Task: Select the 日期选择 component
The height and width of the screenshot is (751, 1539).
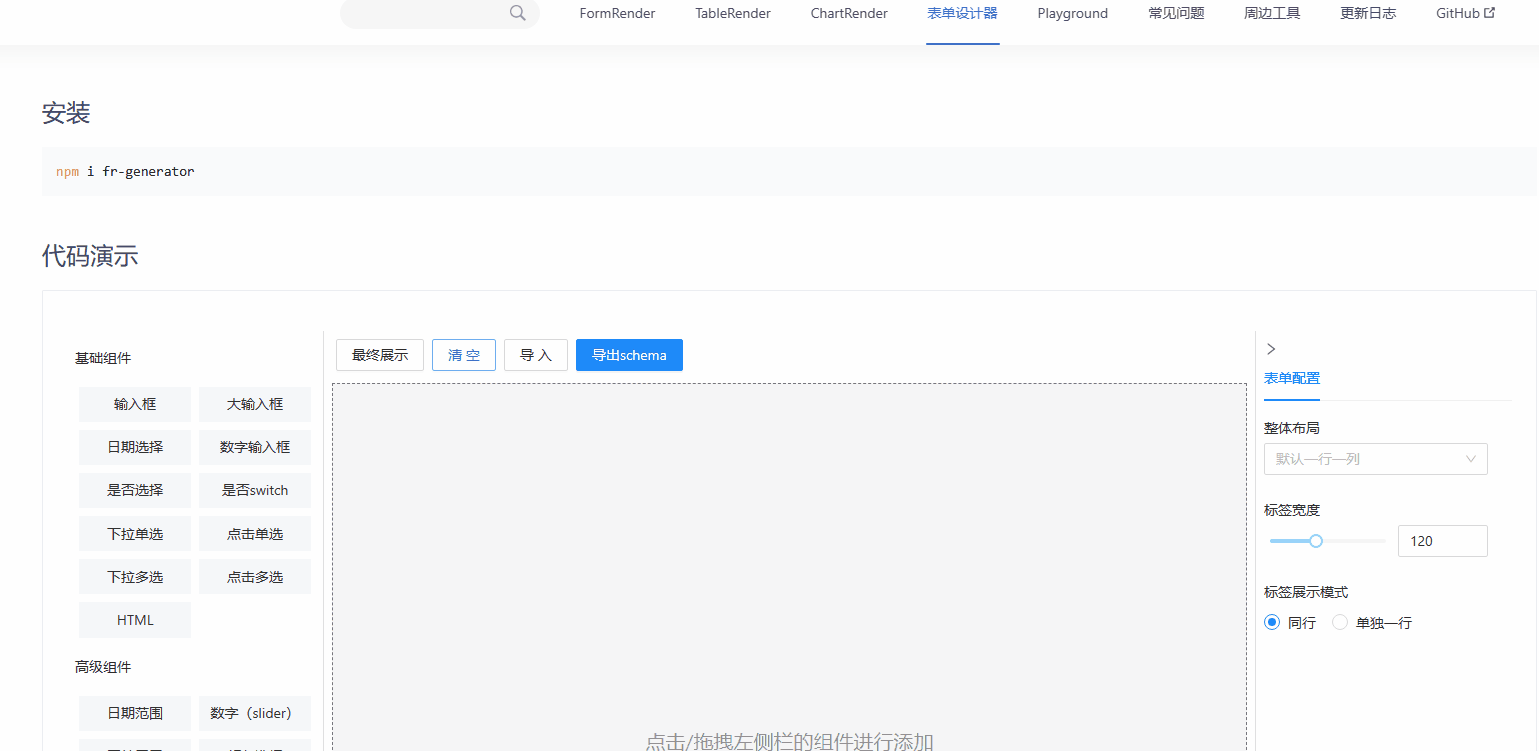Action: (x=134, y=447)
